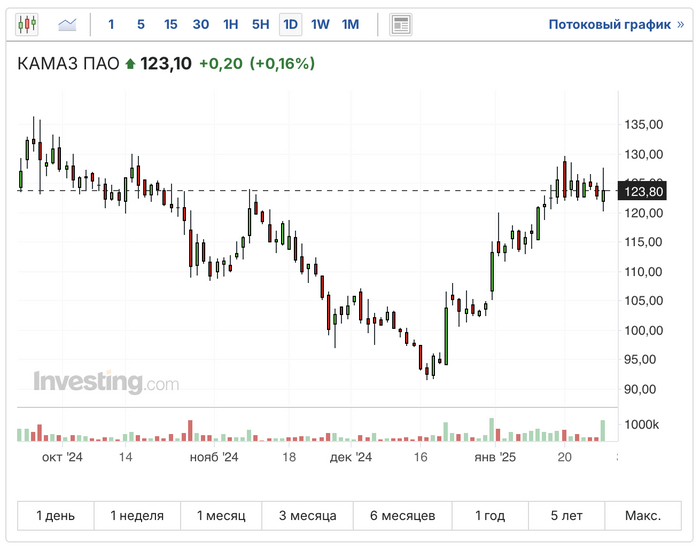
Task: Select the 1 minute interval
Action: (111, 24)
